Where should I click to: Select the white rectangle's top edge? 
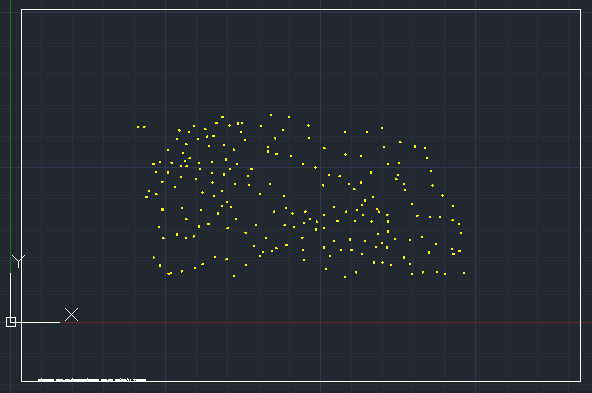[301, 10]
